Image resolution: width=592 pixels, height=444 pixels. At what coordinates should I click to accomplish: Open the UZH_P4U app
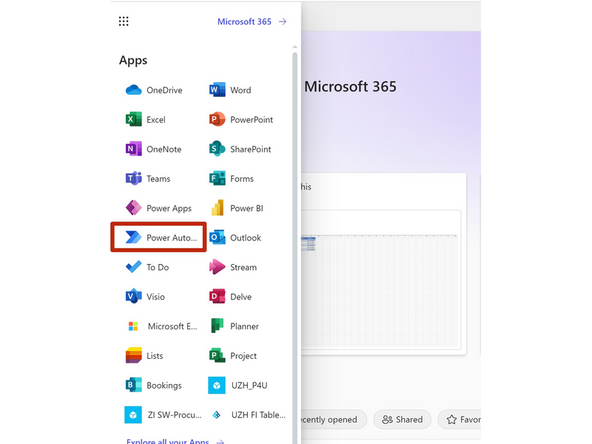coord(238,385)
